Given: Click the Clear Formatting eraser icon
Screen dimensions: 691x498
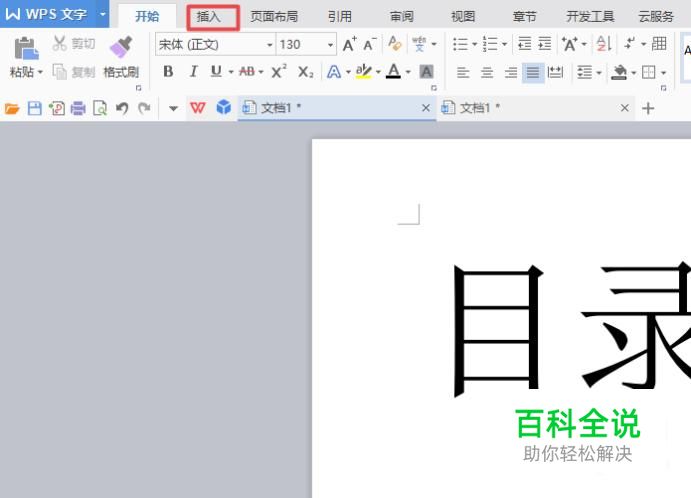Looking at the screenshot, I should coord(394,44).
